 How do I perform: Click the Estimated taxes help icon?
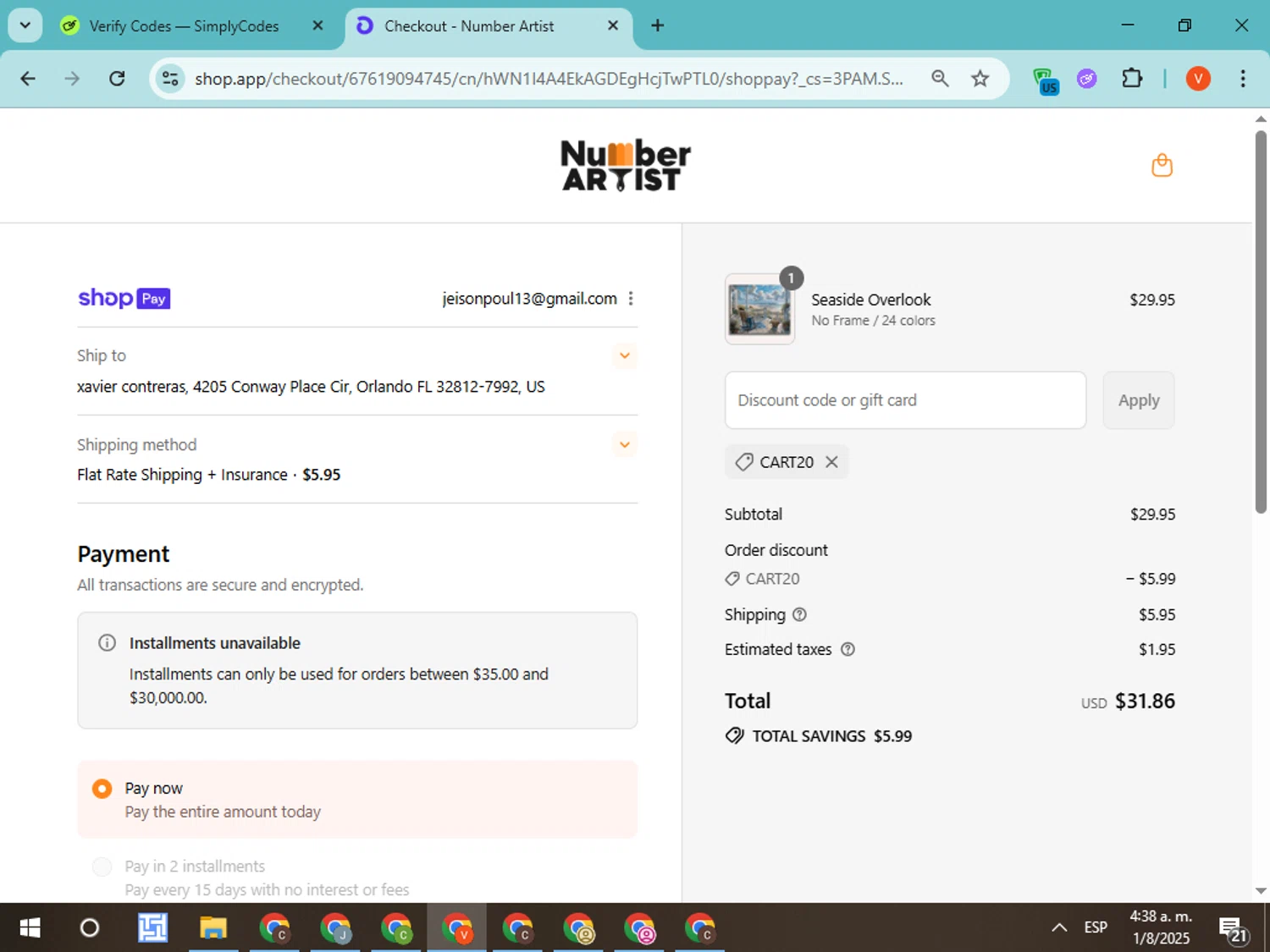[848, 649]
